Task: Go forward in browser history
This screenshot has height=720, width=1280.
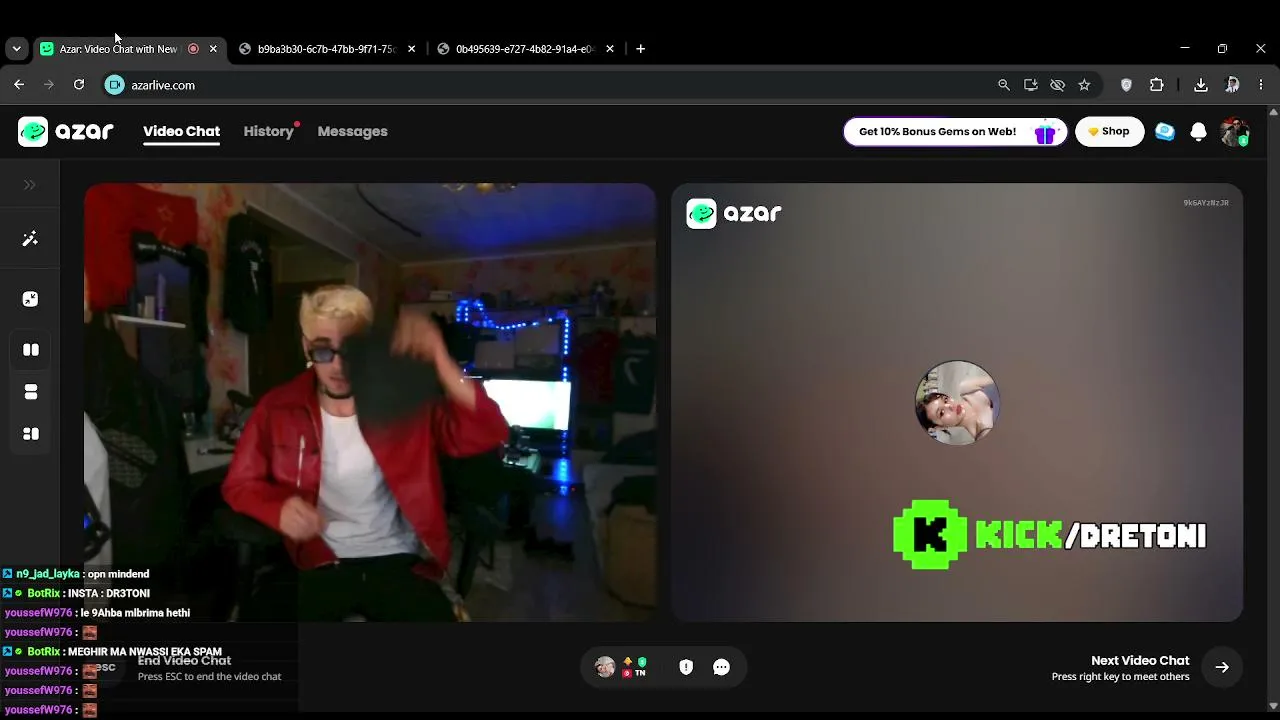Action: pos(48,85)
